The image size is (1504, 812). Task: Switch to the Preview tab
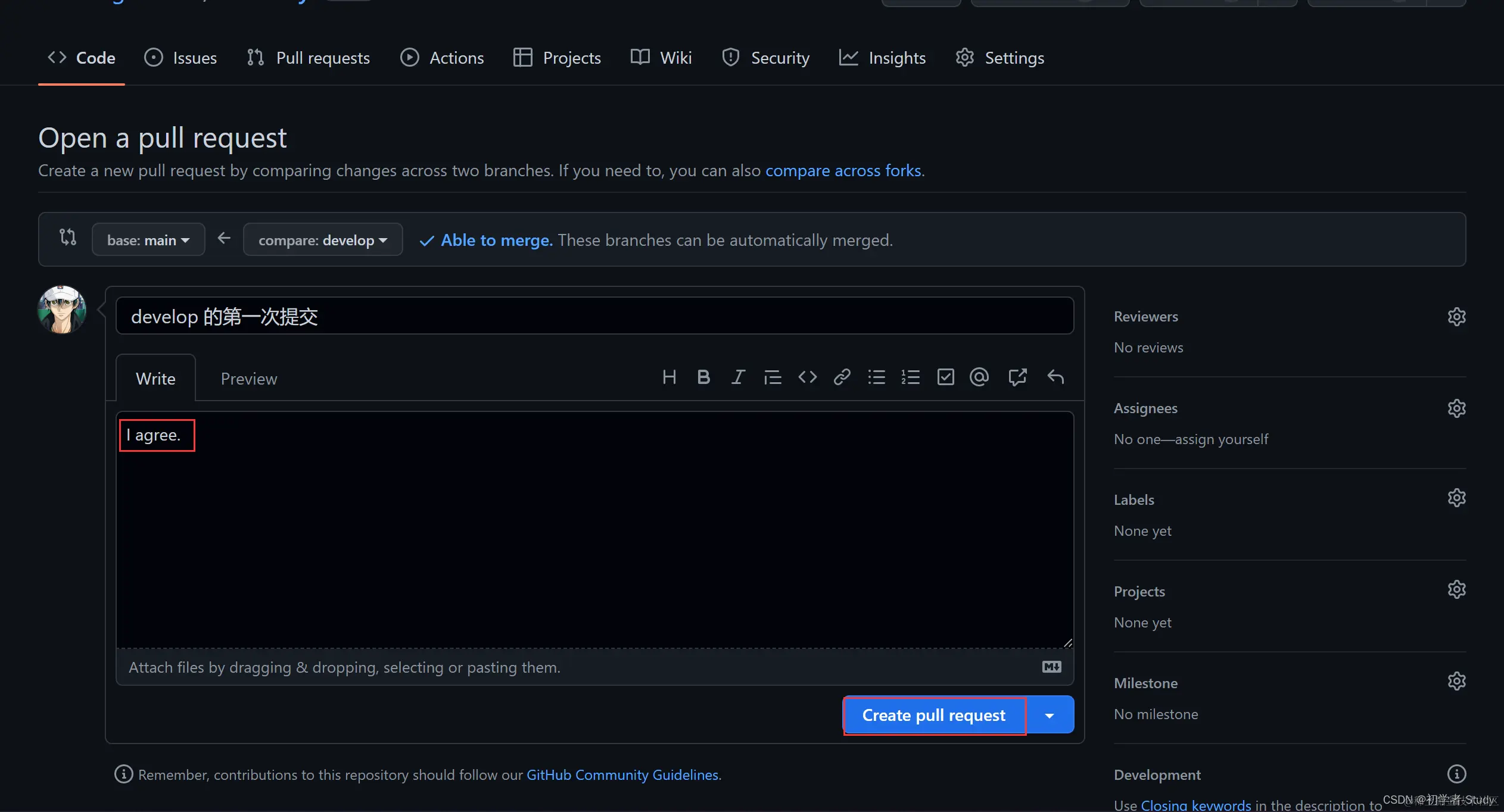pos(248,379)
